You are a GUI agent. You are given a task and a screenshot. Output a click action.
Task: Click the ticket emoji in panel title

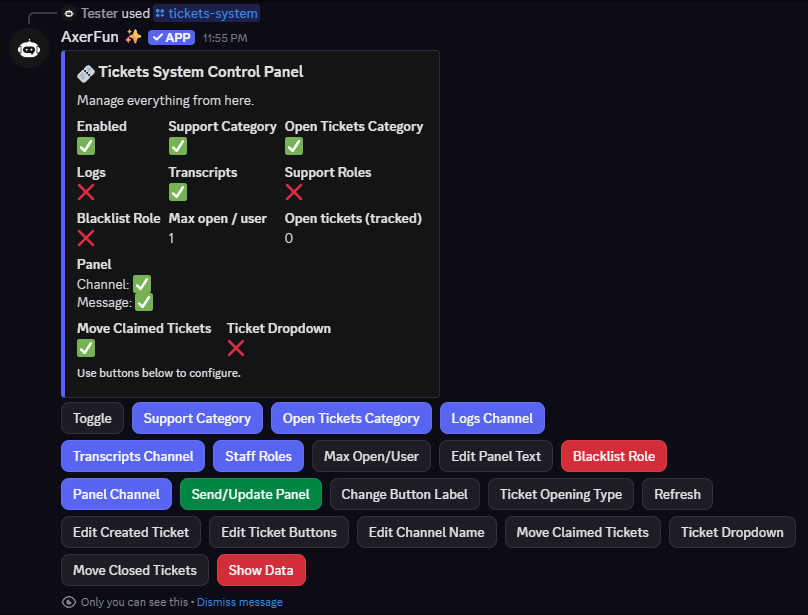(86, 72)
